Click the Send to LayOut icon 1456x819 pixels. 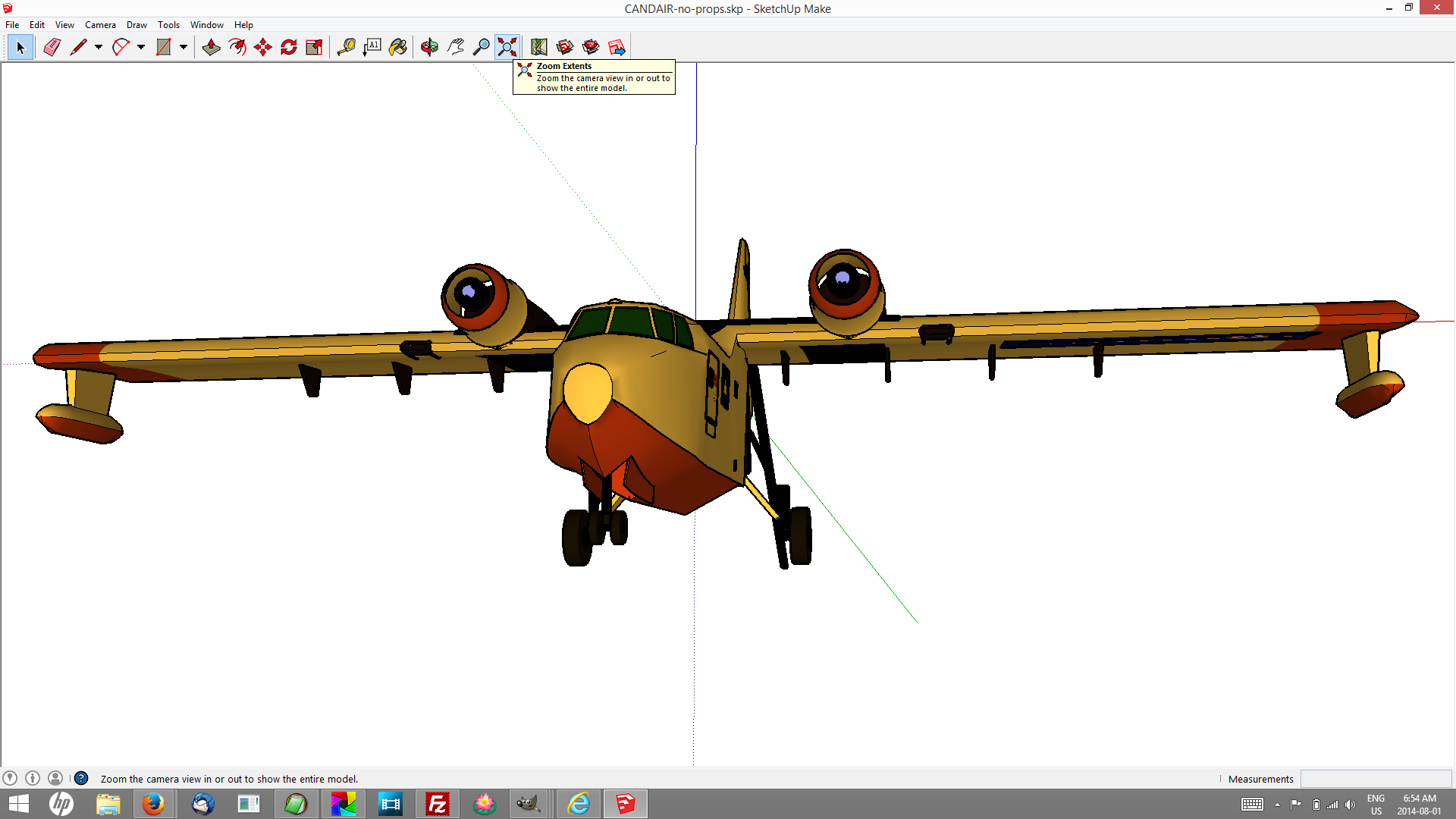point(617,47)
